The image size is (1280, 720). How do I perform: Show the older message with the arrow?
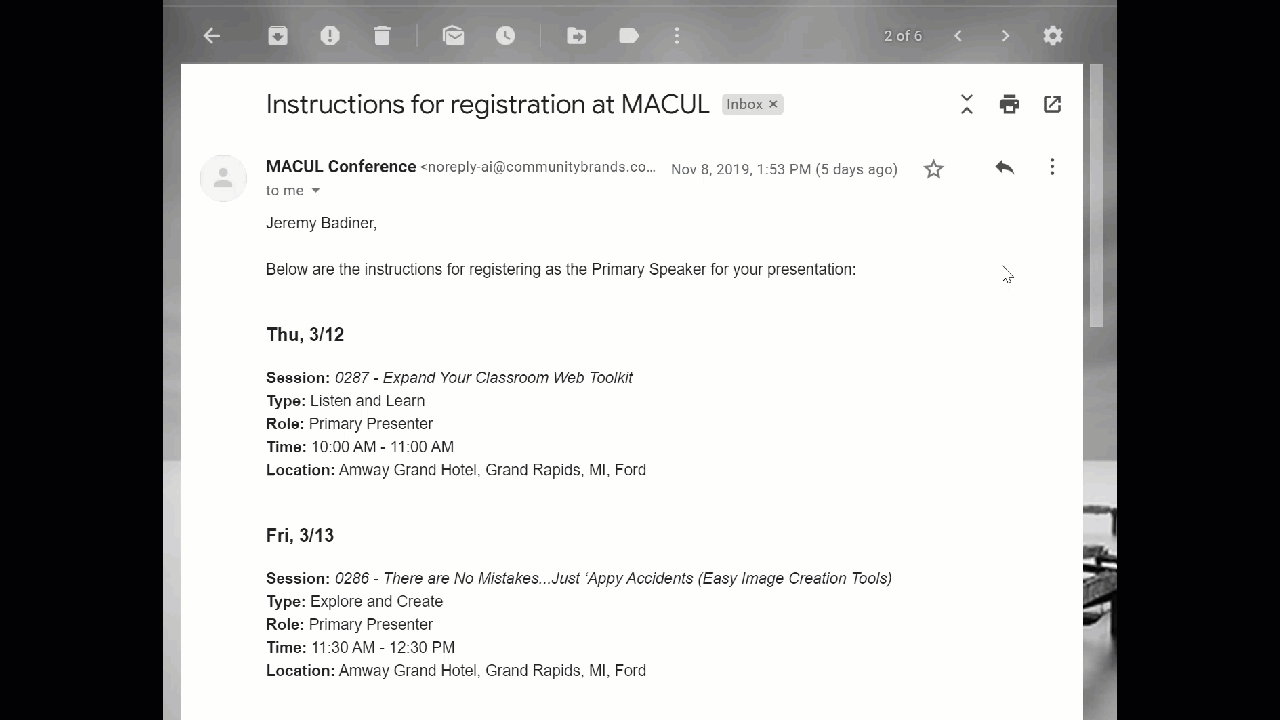pyautogui.click(x=1005, y=36)
